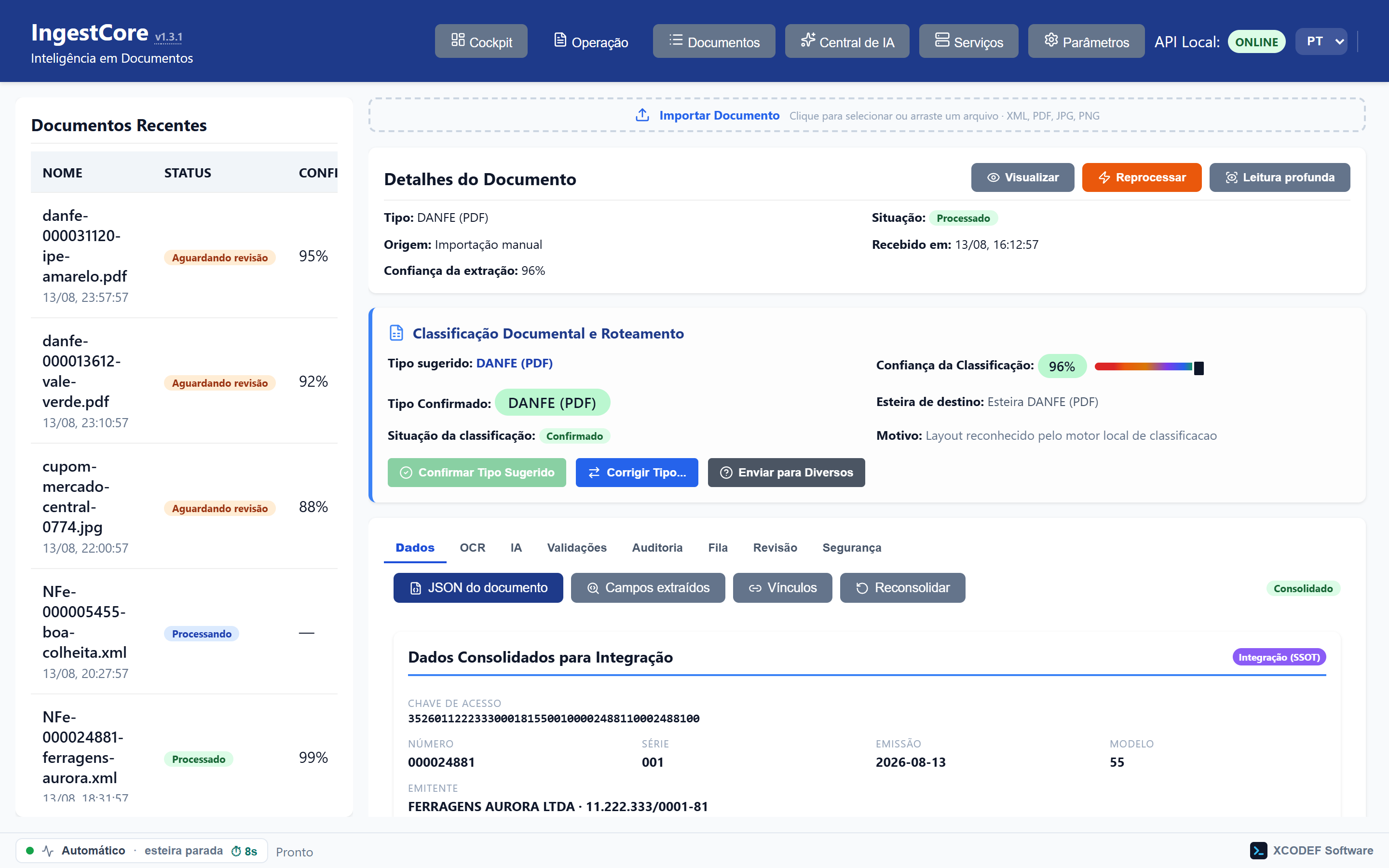This screenshot has width=1389, height=868.
Task: Open danfe-000031120-ipe-amarelo.pdf document
Action: [184, 256]
